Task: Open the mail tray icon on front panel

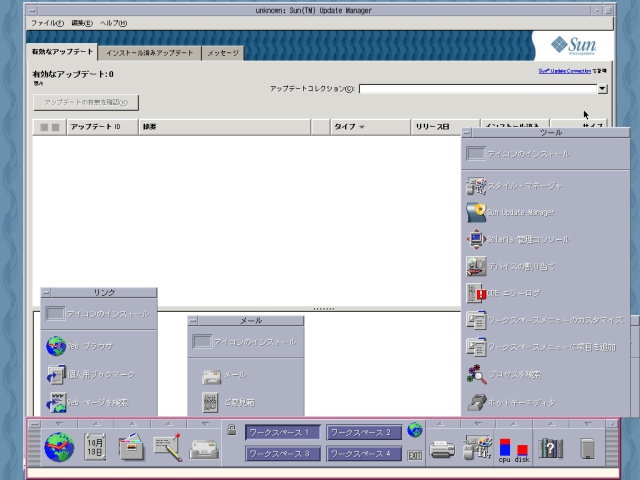Action: click(x=204, y=449)
